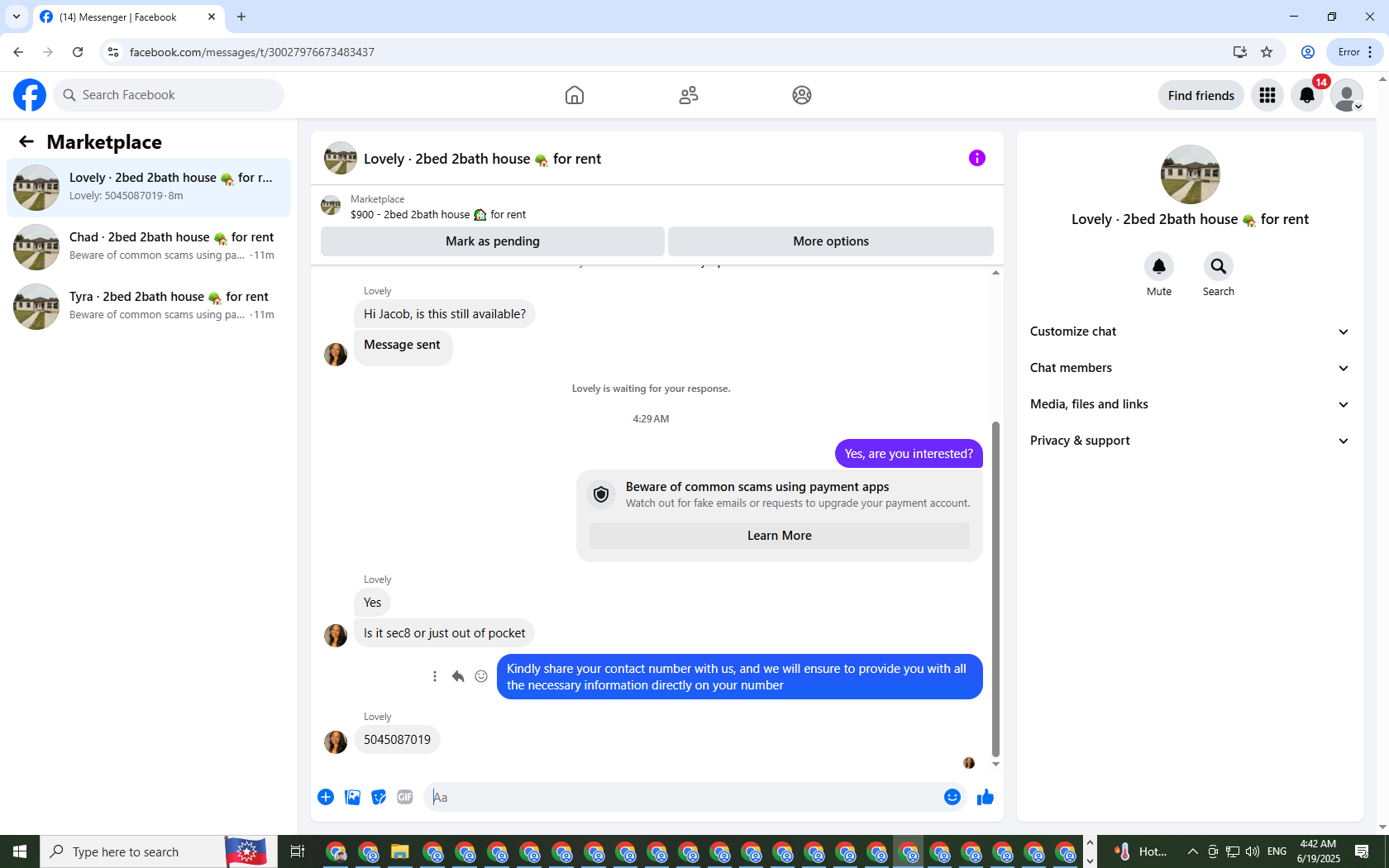The image size is (1389, 868).
Task: Open the notifications bell
Action: (x=1307, y=95)
